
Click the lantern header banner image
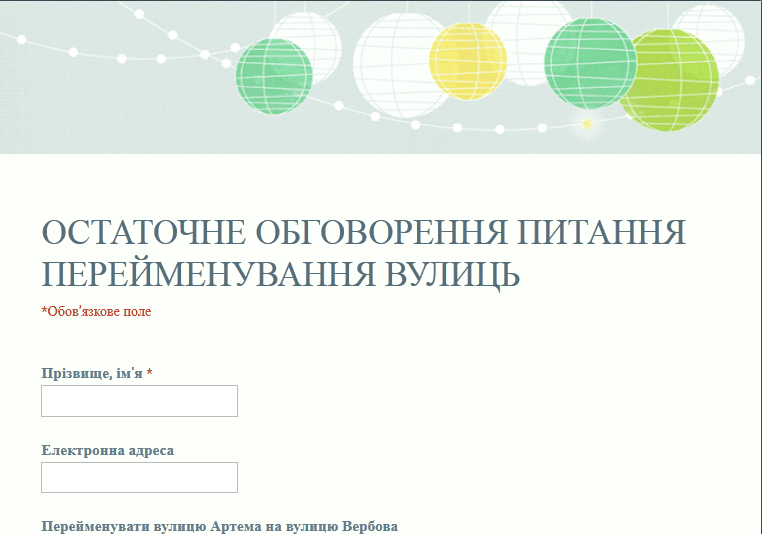(381, 77)
